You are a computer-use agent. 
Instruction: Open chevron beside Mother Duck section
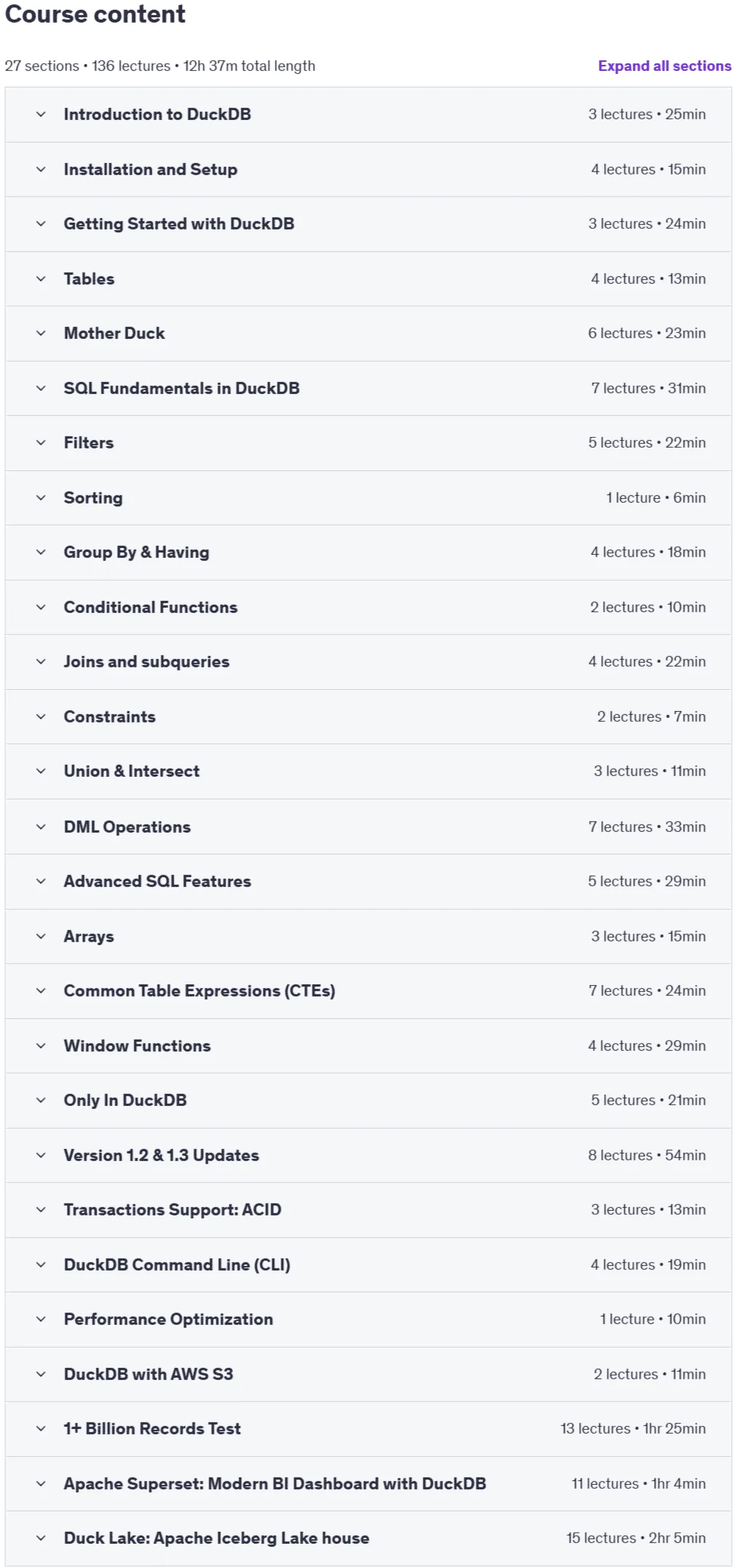point(41,334)
